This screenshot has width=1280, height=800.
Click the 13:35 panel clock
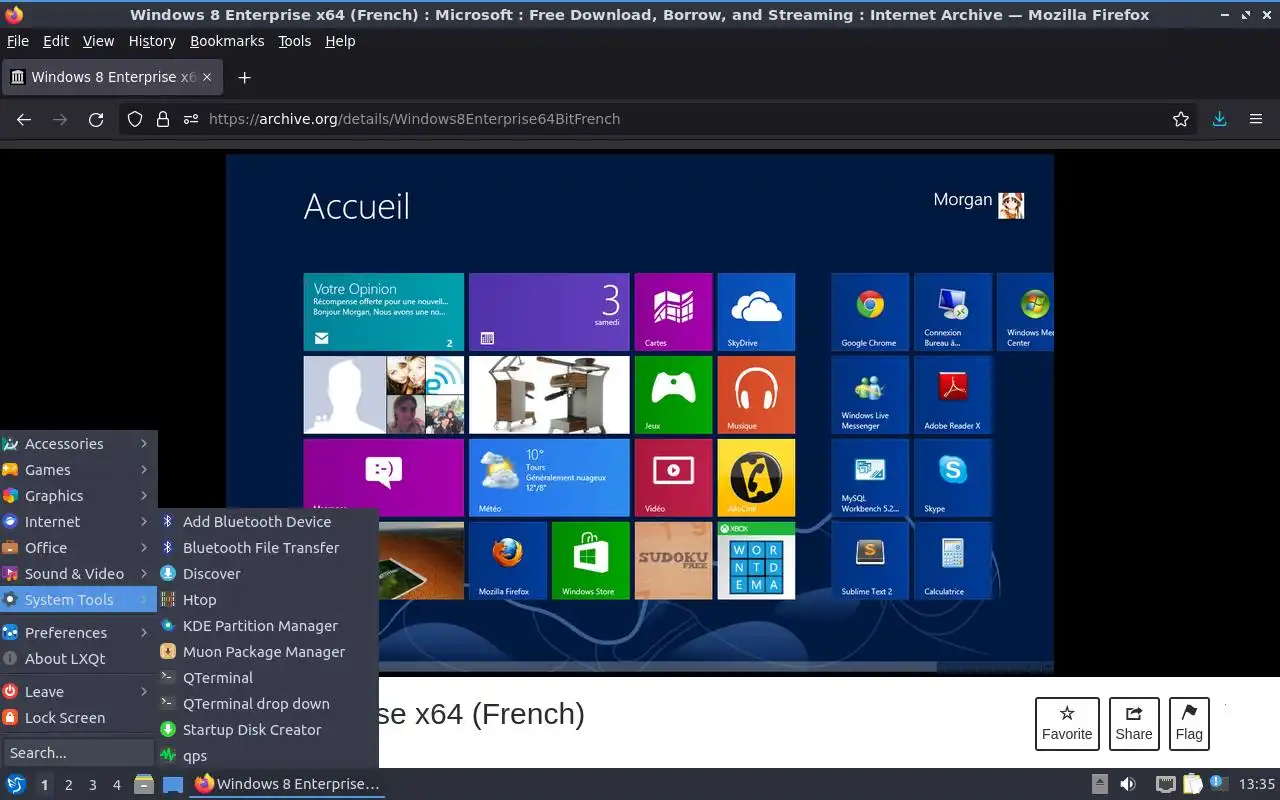coord(1257,785)
